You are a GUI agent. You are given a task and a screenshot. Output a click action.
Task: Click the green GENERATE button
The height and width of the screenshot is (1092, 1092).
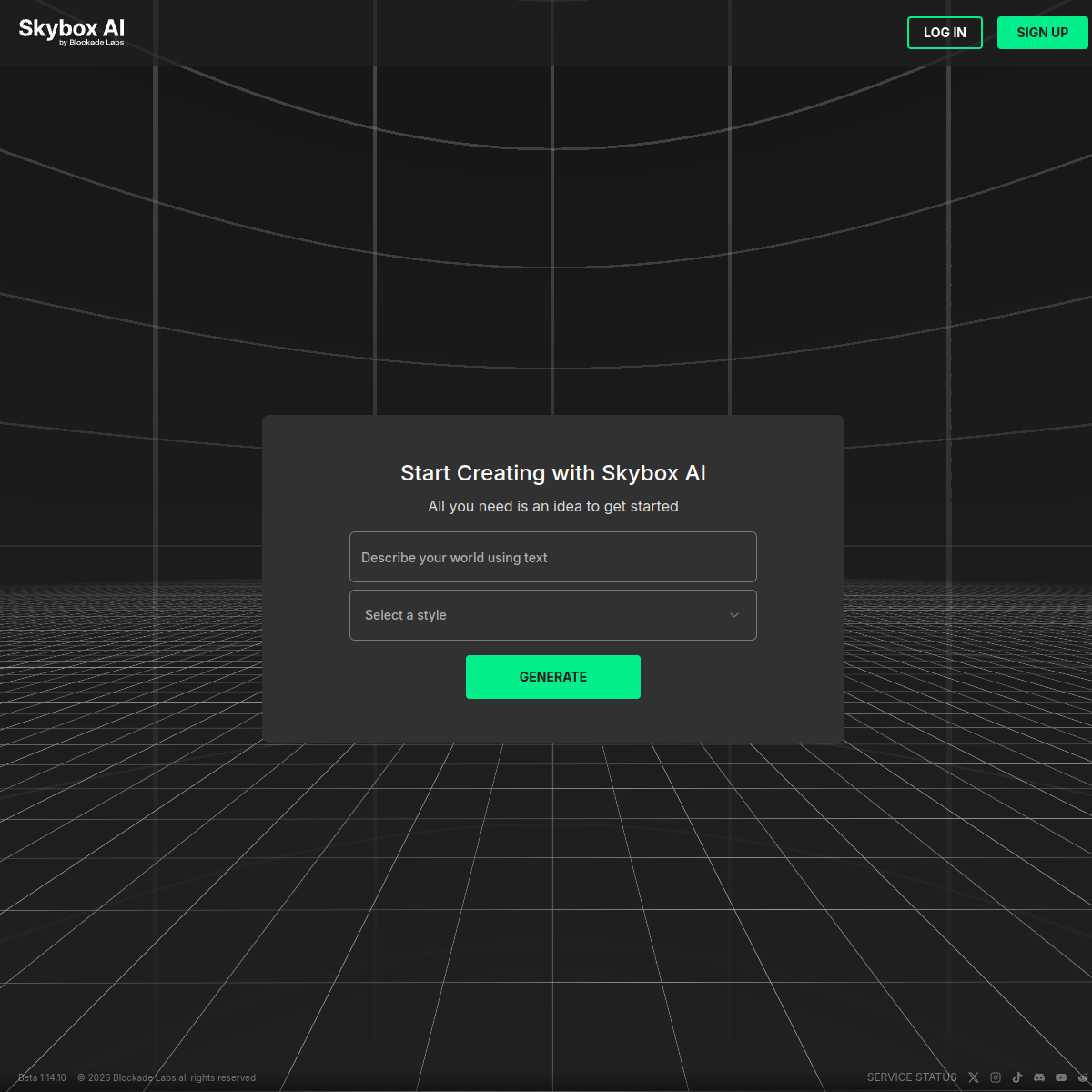pyautogui.click(x=553, y=677)
